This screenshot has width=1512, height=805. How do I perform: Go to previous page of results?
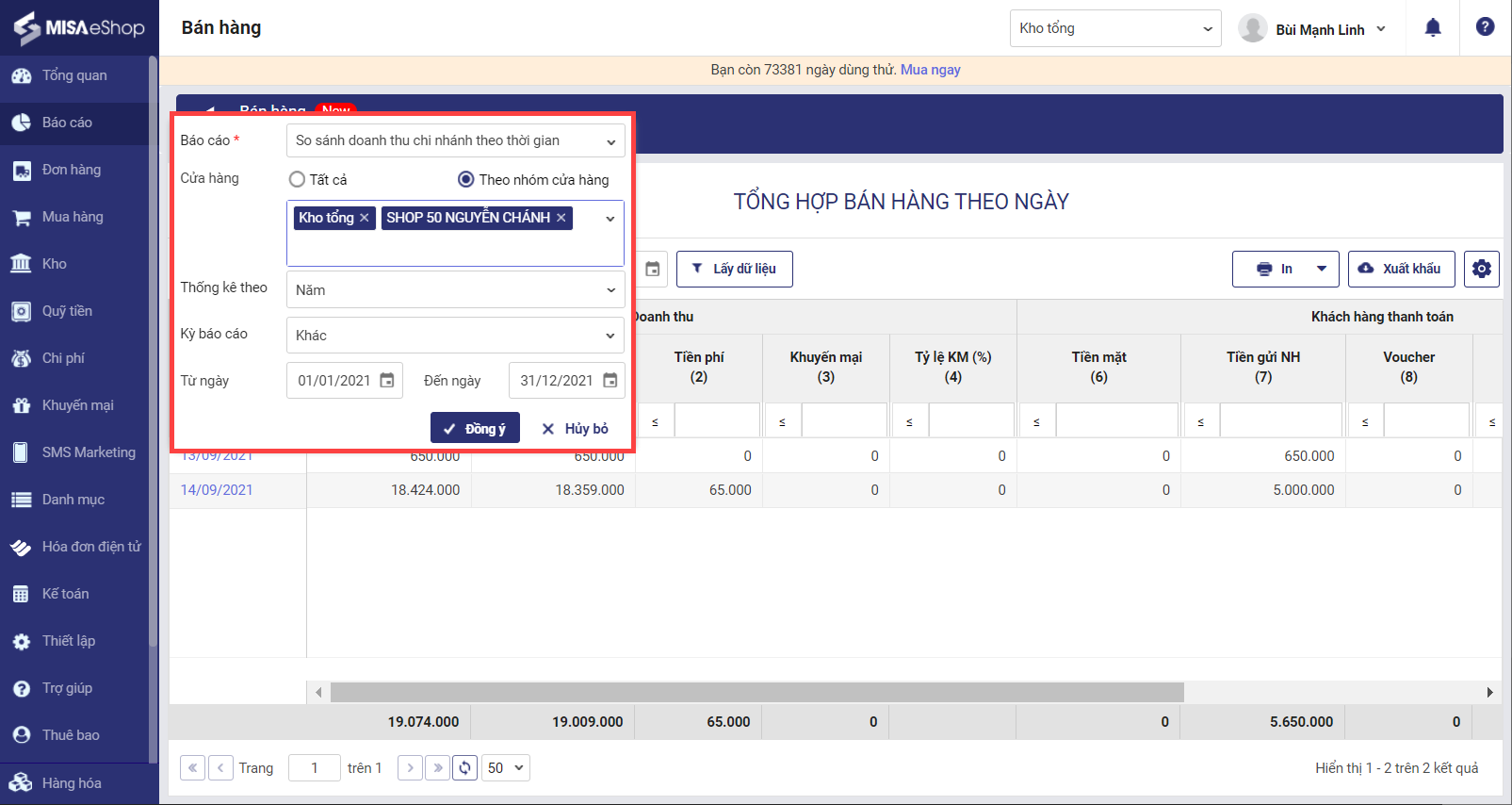pos(220,767)
